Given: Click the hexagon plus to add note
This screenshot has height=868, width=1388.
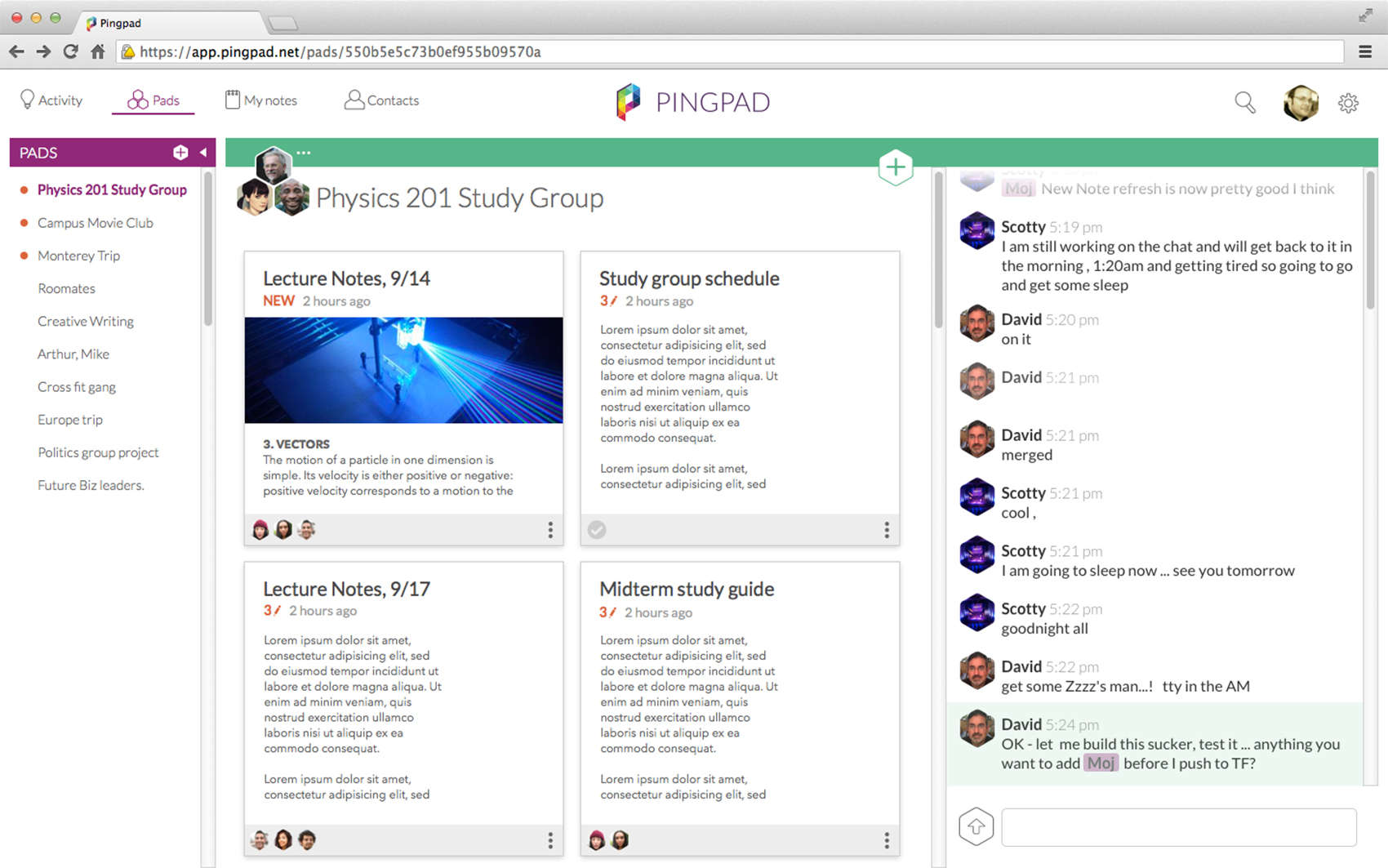Looking at the screenshot, I should (895, 167).
